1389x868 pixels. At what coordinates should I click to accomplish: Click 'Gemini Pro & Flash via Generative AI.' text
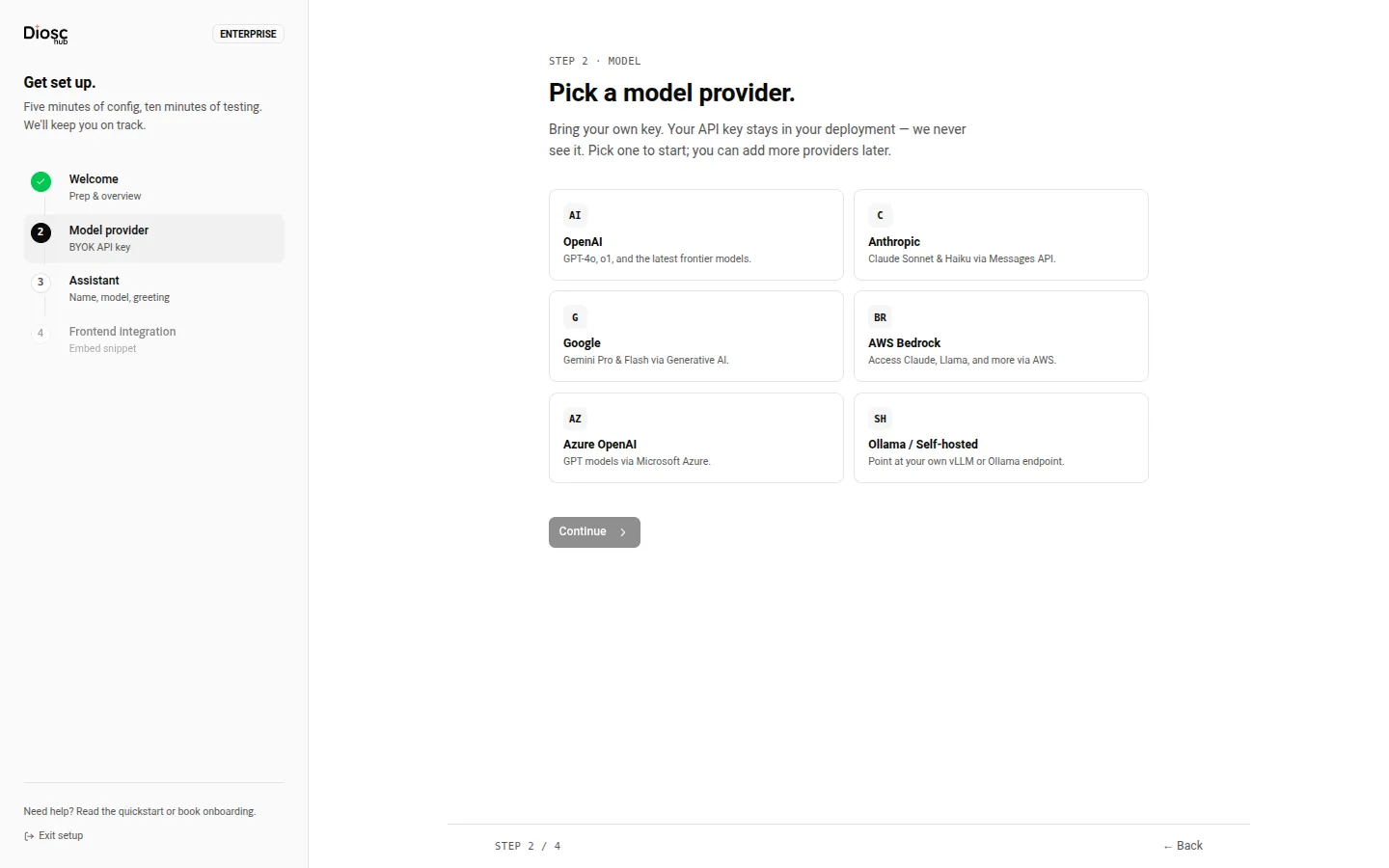(646, 360)
